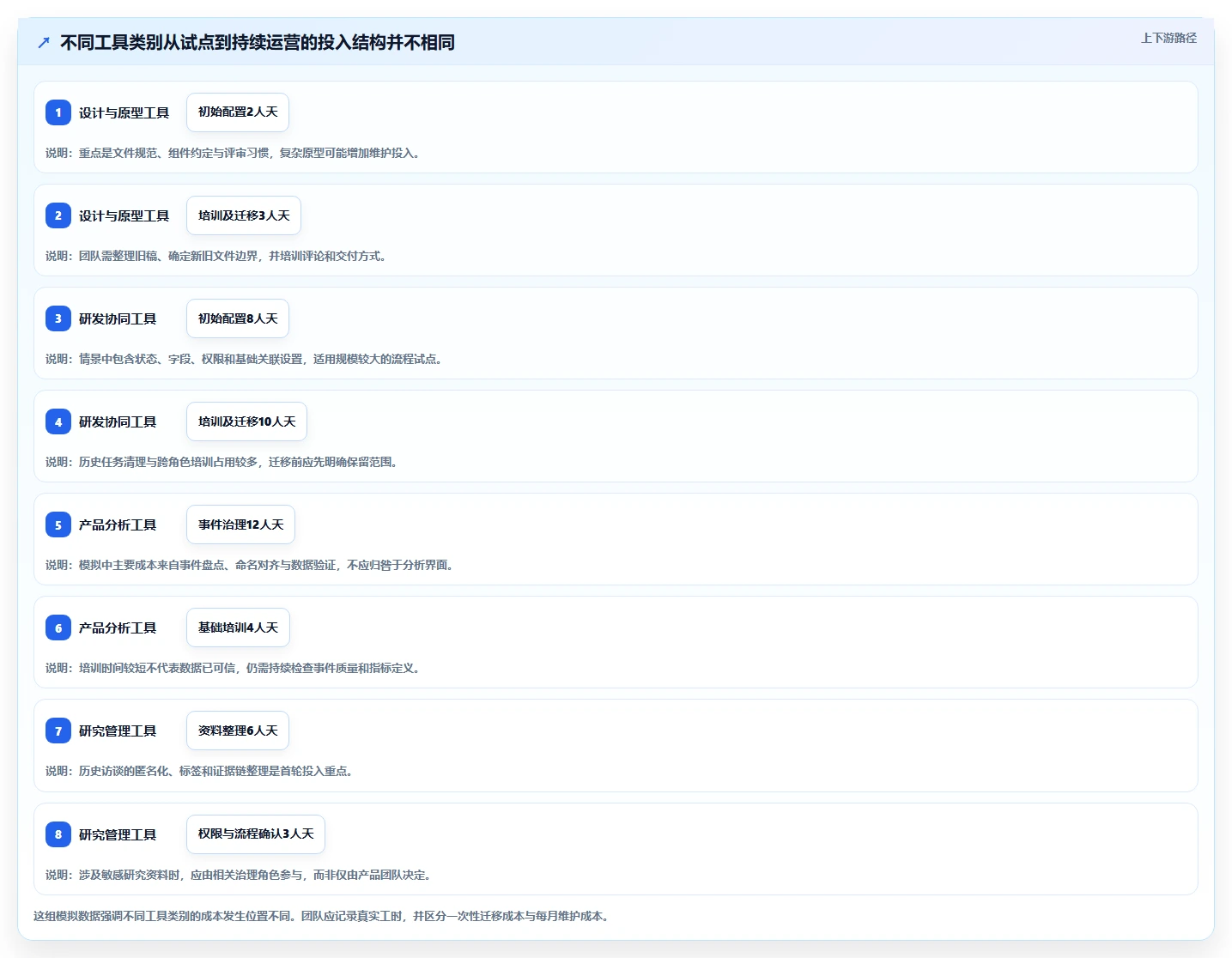Select 产品分析工具 title in row 6
The width and height of the screenshot is (1232, 958).
click(x=118, y=628)
